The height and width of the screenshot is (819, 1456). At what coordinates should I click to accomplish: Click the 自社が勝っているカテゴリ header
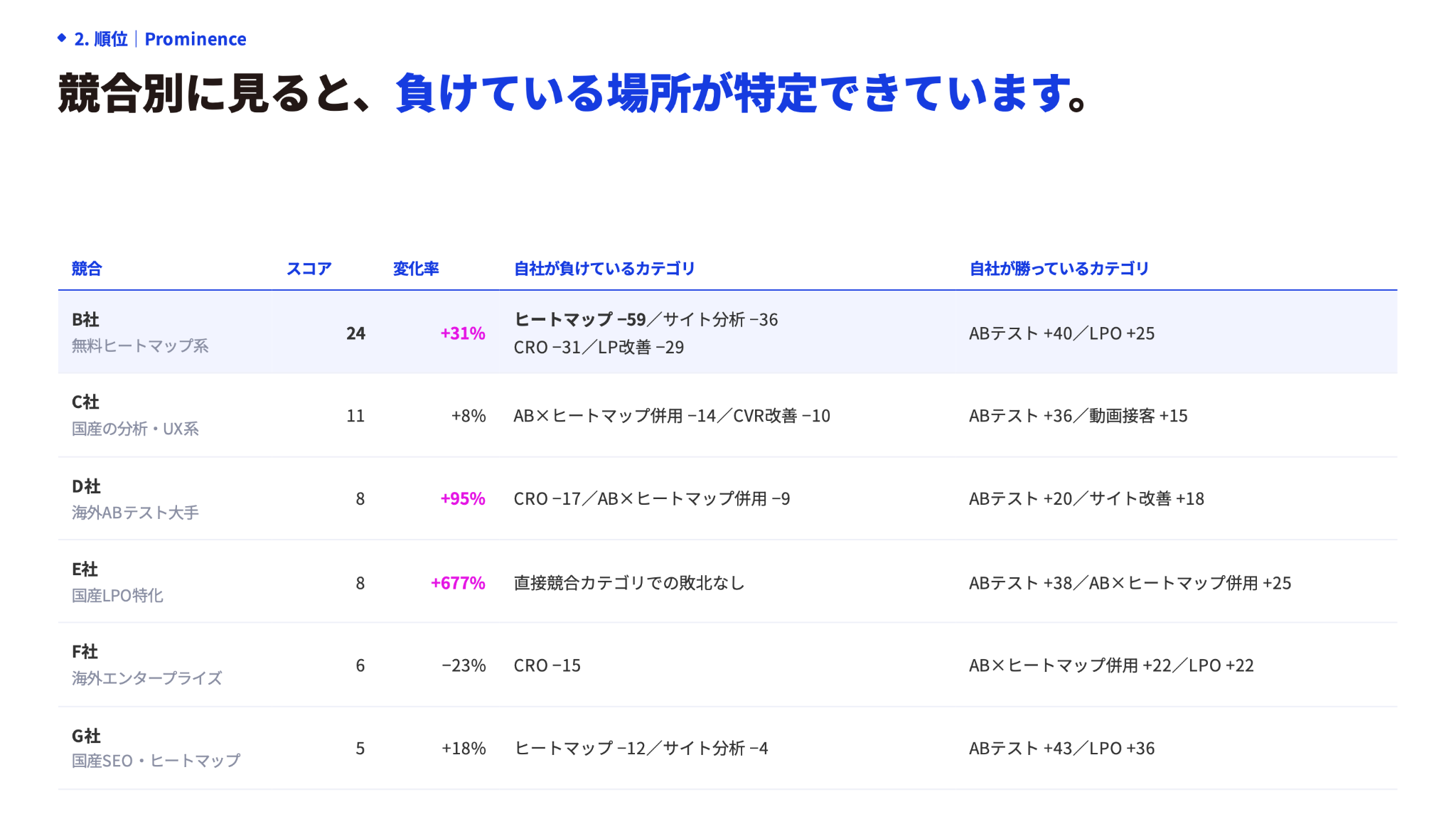click(x=1059, y=269)
